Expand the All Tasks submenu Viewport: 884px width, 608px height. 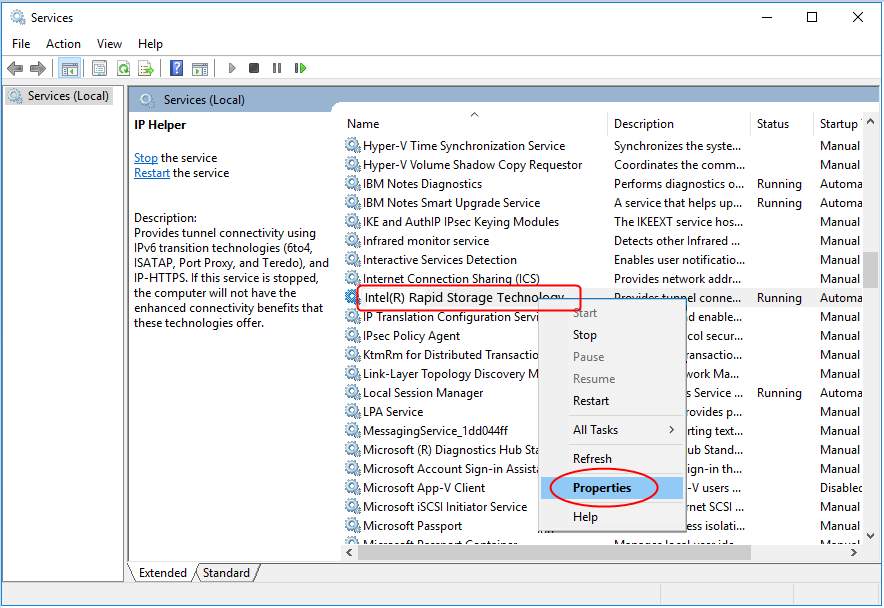(x=598, y=430)
